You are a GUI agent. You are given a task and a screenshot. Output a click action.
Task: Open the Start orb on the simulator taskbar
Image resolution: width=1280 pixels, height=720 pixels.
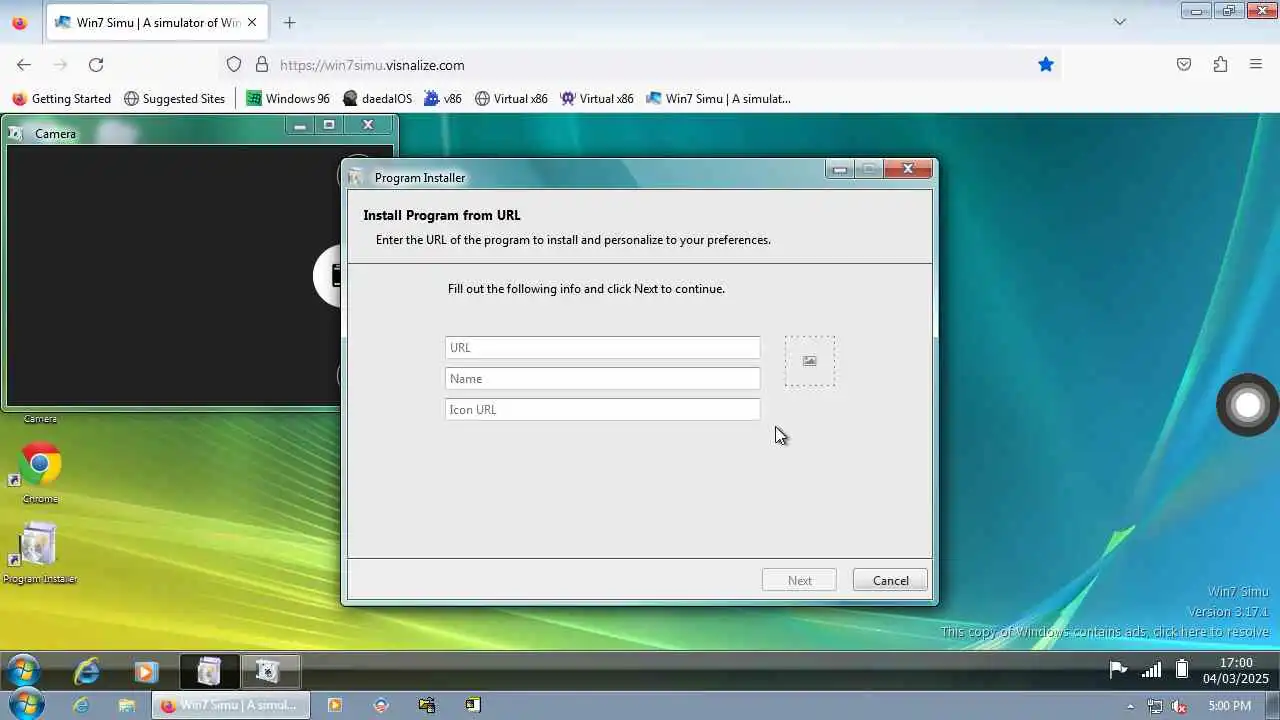coord(22,671)
